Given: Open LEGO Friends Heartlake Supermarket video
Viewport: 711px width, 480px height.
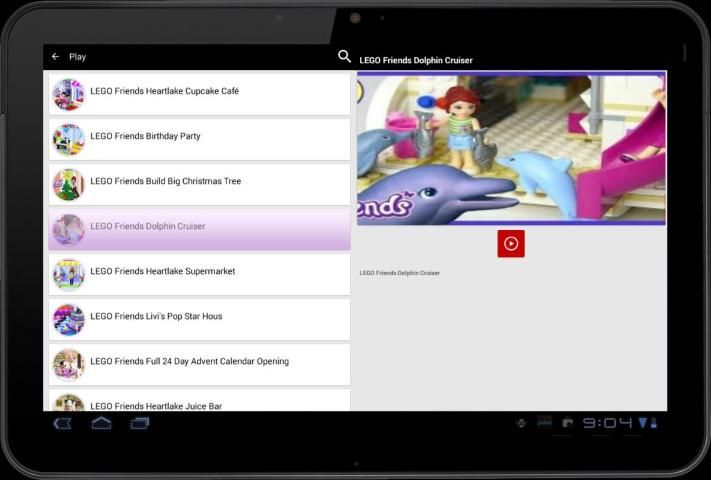Looking at the screenshot, I should [x=200, y=272].
